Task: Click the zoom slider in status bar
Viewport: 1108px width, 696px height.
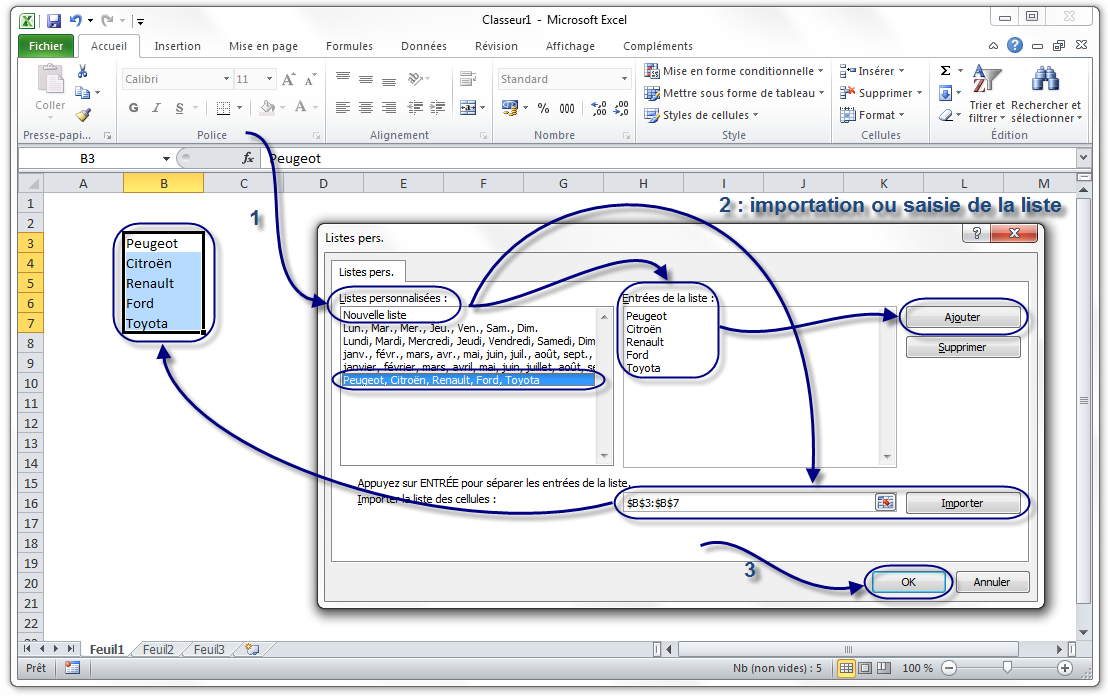Action: [1007, 668]
